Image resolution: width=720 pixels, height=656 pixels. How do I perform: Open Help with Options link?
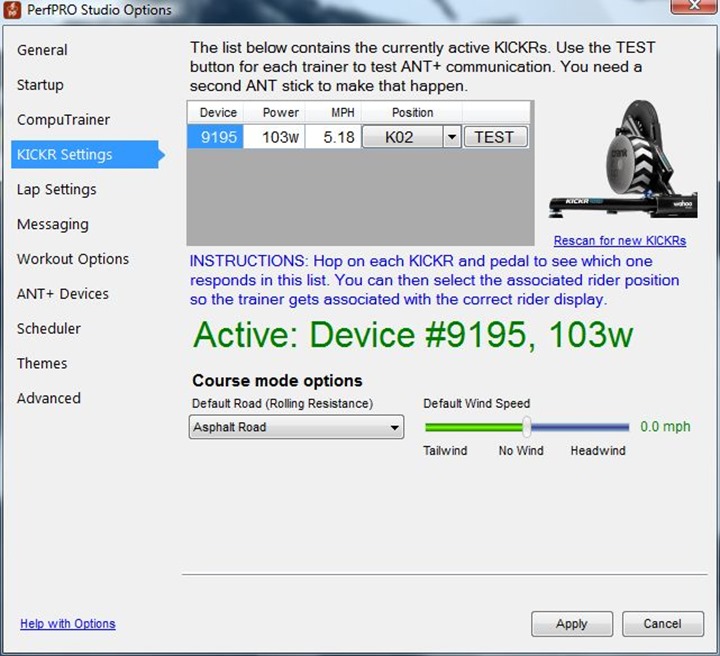(68, 623)
